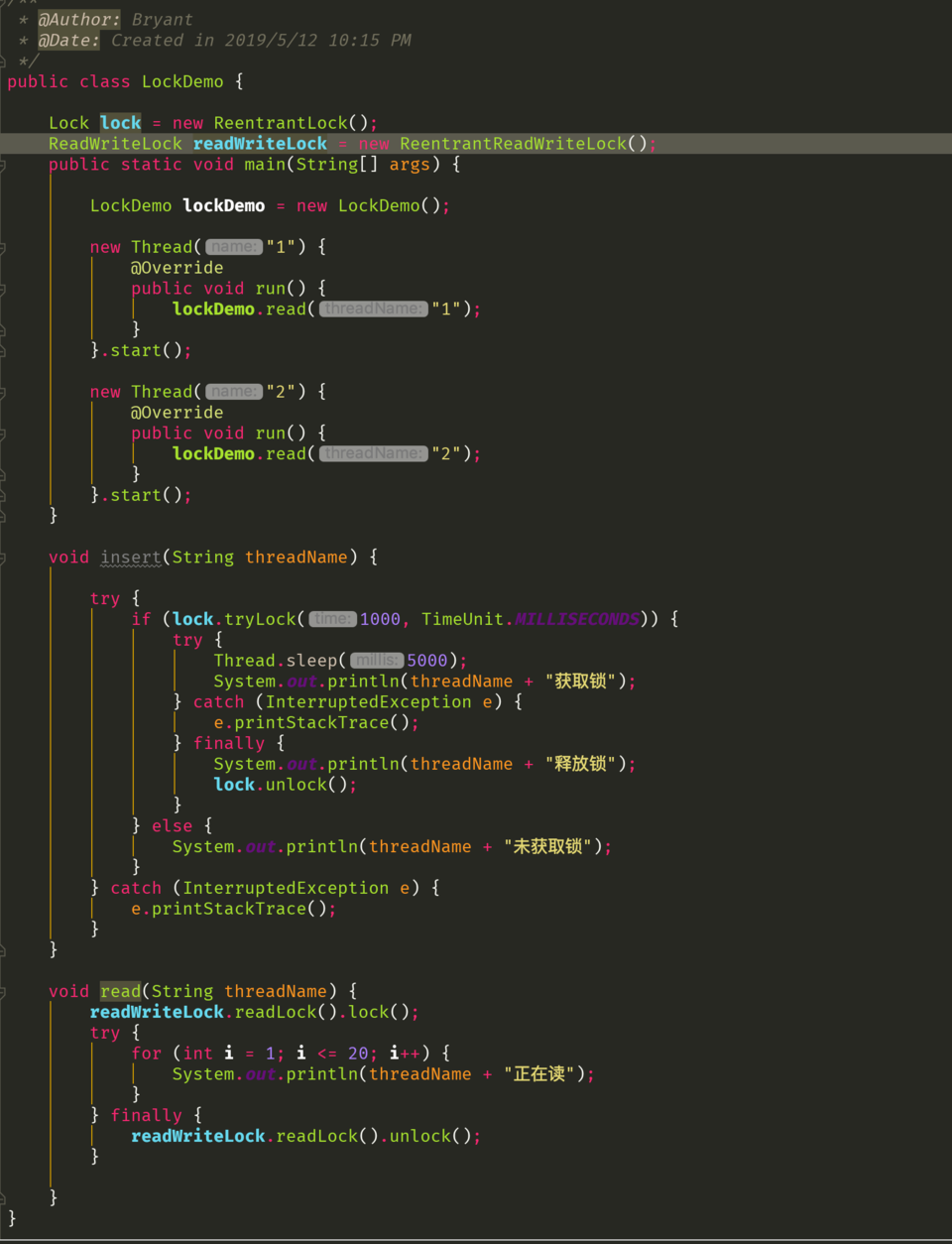This screenshot has width=952, height=1244.
Task: Click the 1000 timeout value
Action: [x=380, y=619]
